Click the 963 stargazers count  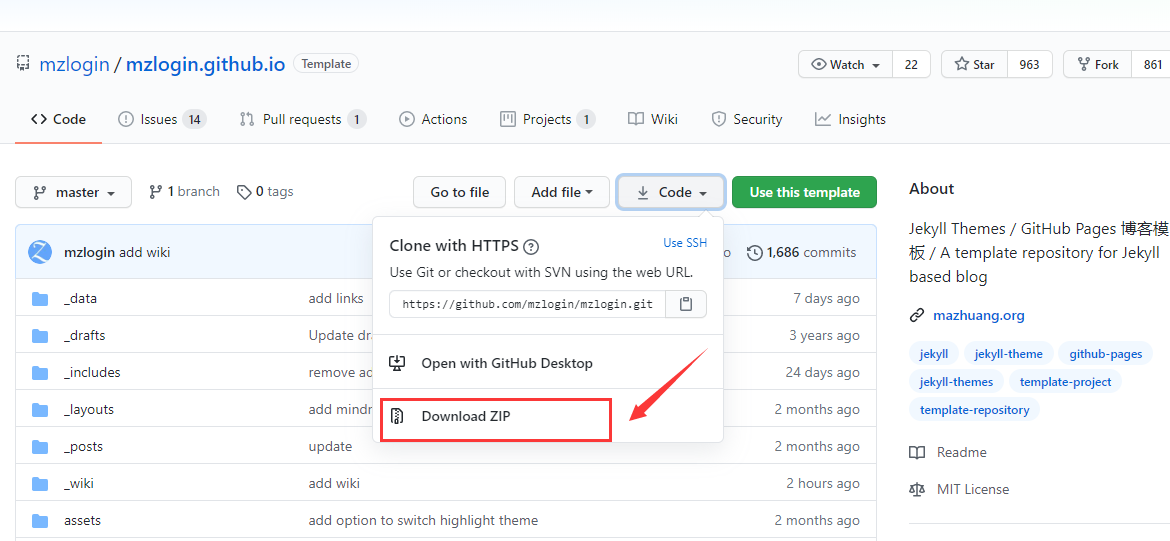click(1030, 65)
